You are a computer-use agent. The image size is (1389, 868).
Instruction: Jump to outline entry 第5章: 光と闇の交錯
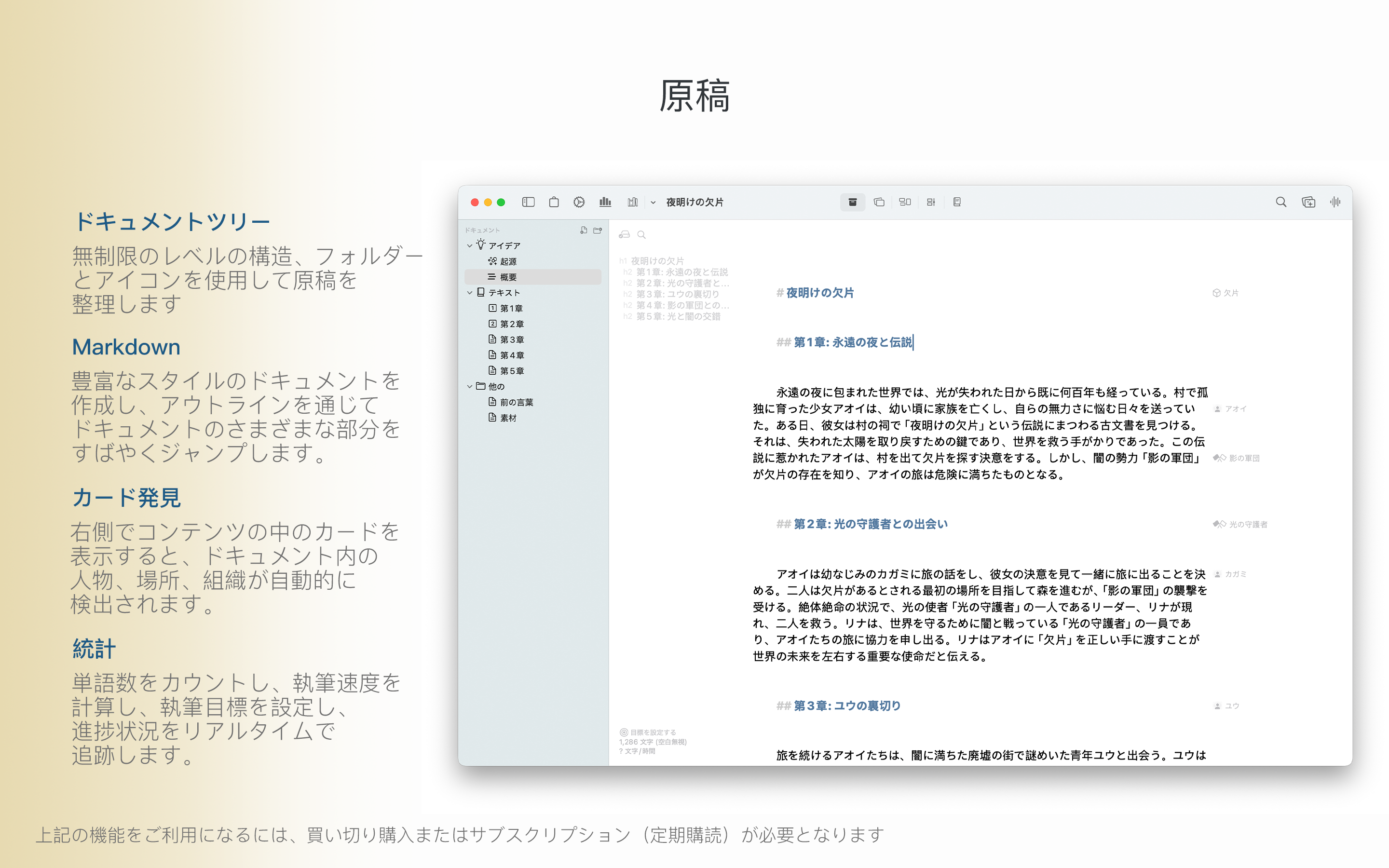click(672, 317)
